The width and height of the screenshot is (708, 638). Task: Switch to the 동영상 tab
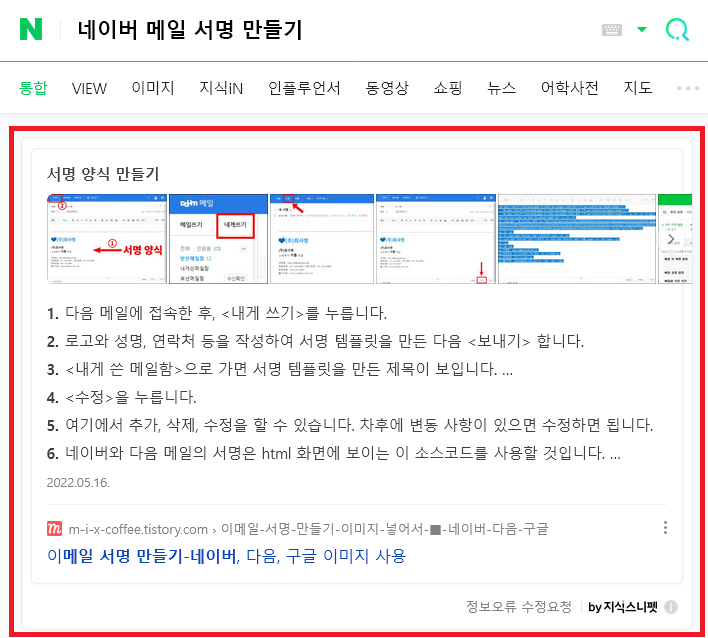pos(387,88)
